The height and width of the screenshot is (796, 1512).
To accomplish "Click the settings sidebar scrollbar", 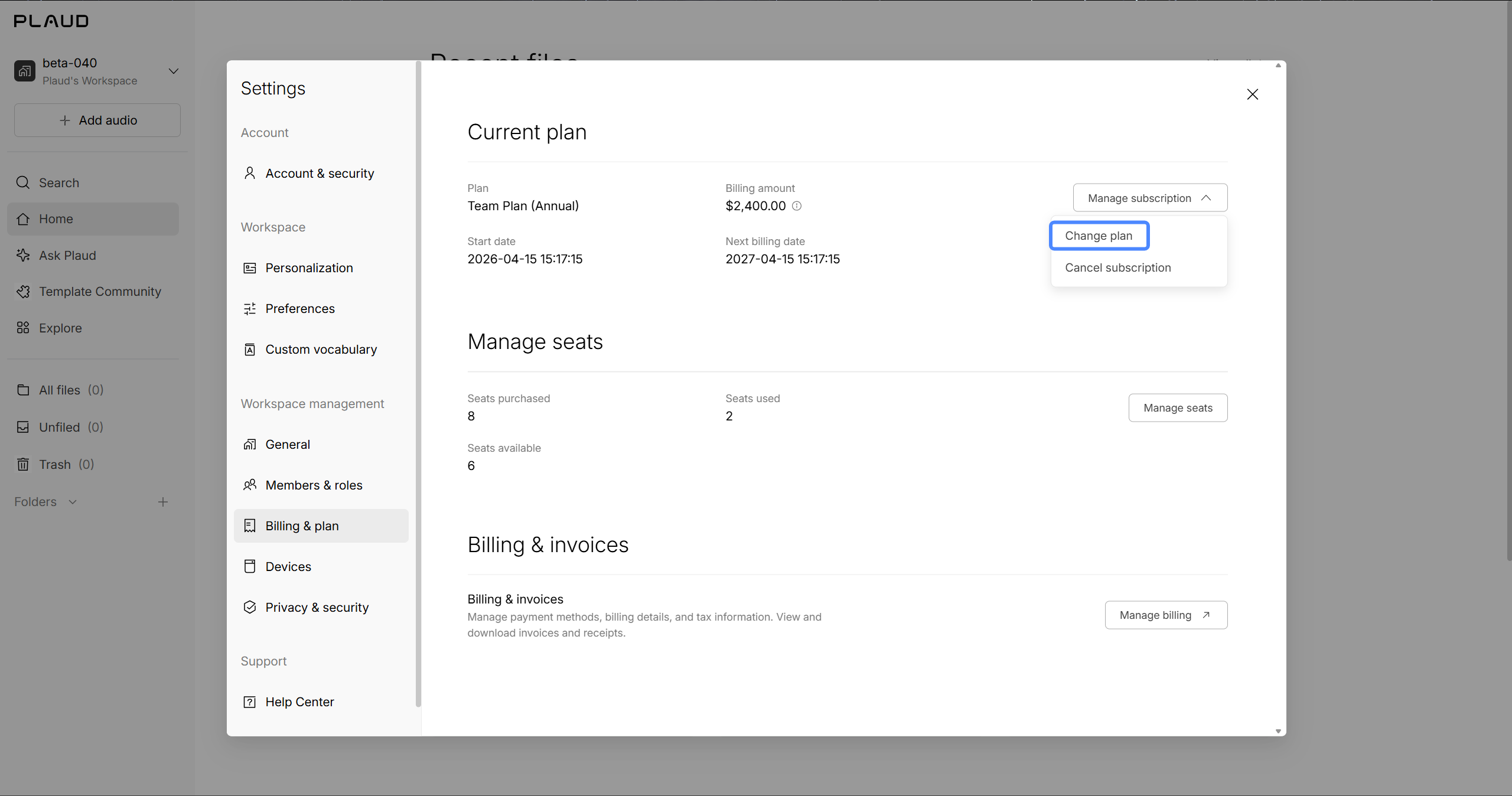I will tap(418, 384).
